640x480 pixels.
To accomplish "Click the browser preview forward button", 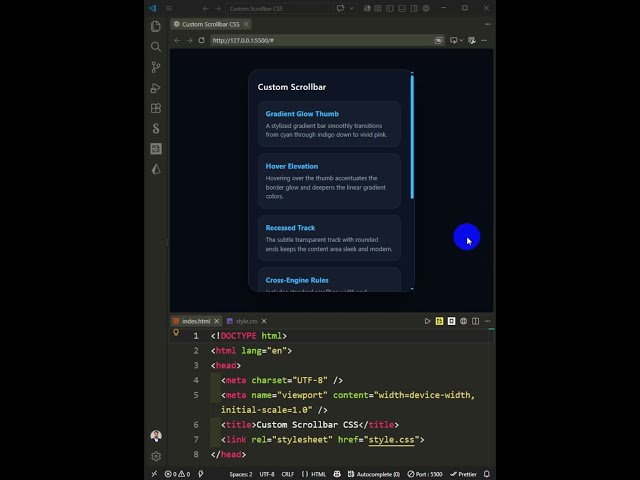I will (189, 40).
